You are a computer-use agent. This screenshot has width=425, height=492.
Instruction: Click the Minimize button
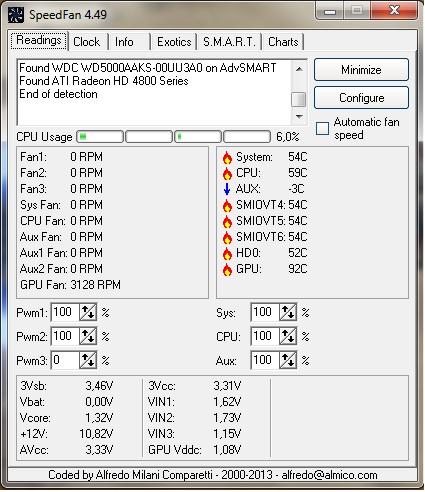(361, 70)
